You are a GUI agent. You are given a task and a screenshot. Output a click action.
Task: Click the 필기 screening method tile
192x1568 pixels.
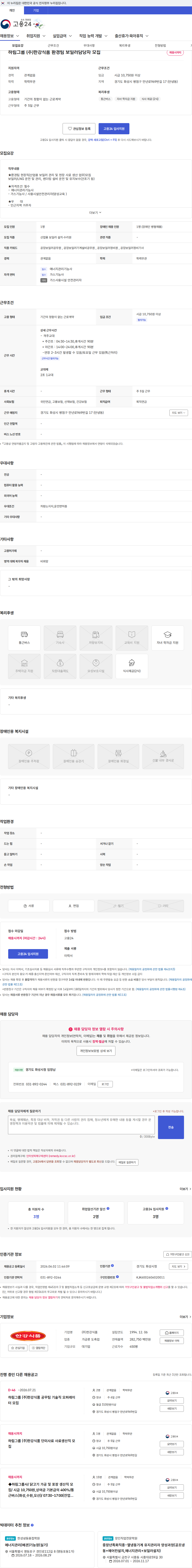[x=118, y=906]
